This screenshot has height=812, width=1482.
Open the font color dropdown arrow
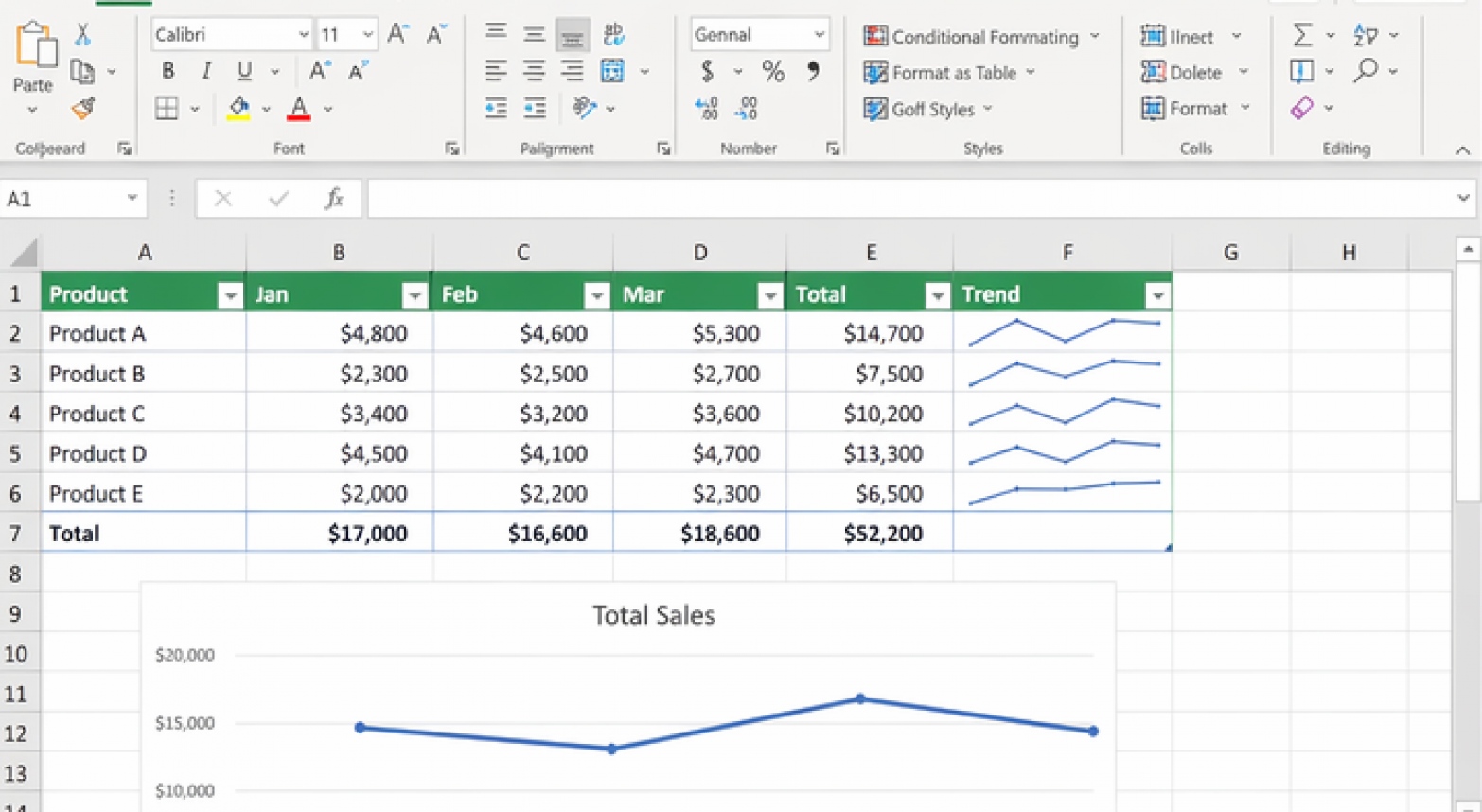327,109
